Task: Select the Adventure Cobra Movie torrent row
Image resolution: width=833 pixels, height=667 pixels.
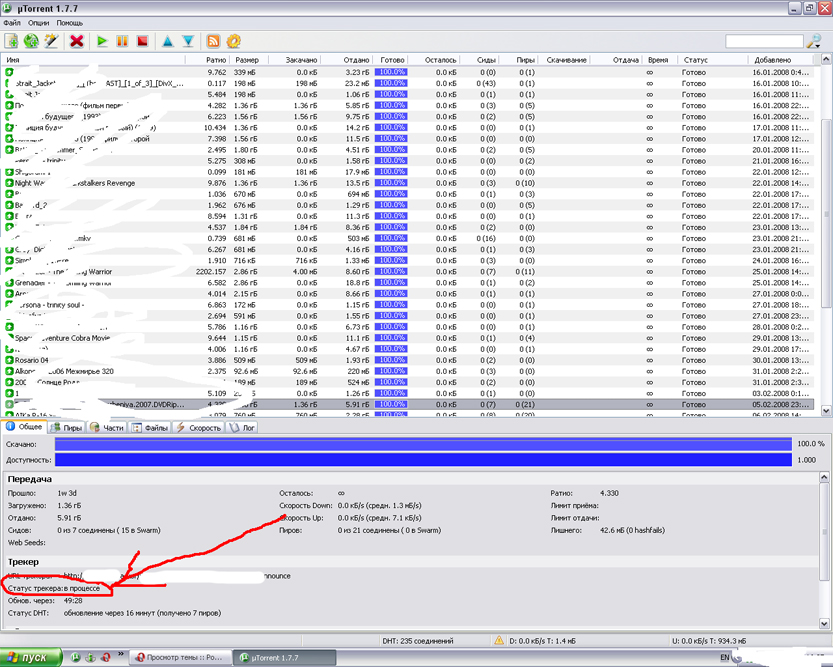Action: coord(407,338)
